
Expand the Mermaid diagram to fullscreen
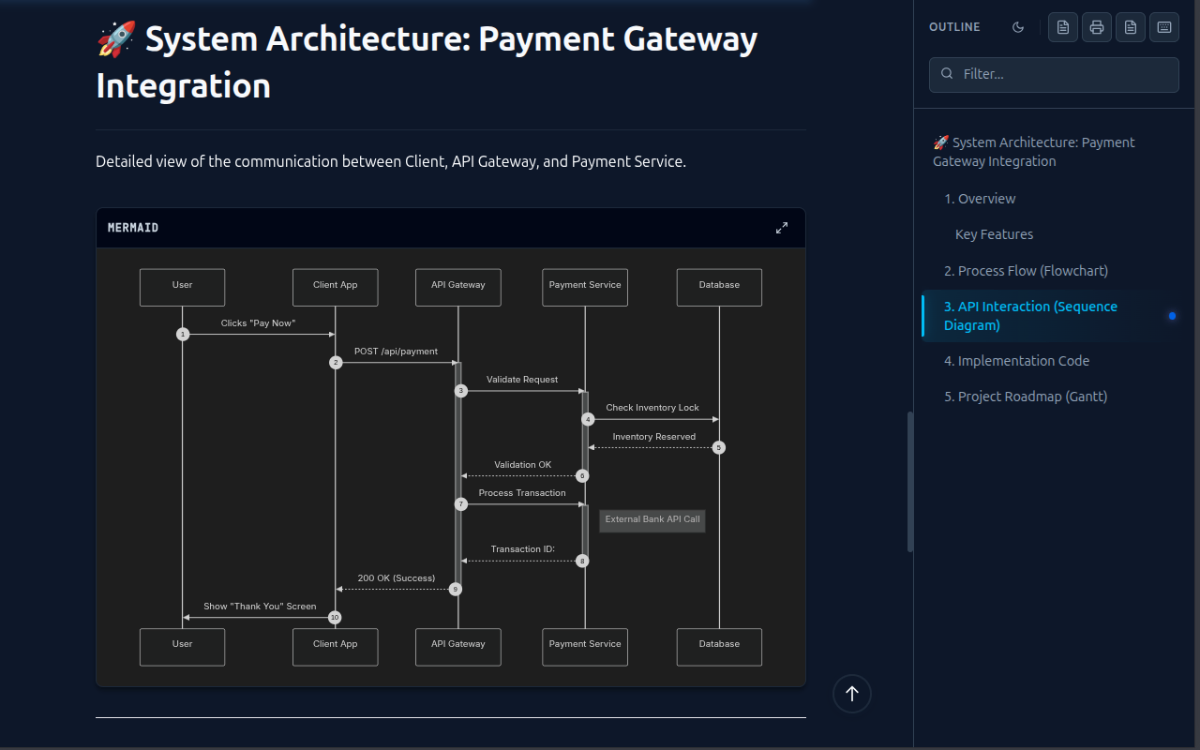782,228
